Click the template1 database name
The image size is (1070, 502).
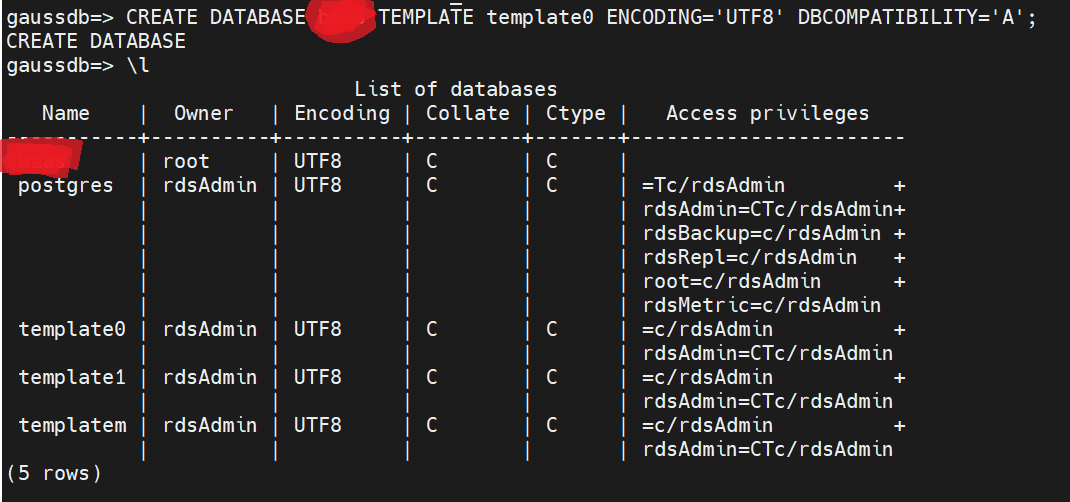tap(72, 378)
